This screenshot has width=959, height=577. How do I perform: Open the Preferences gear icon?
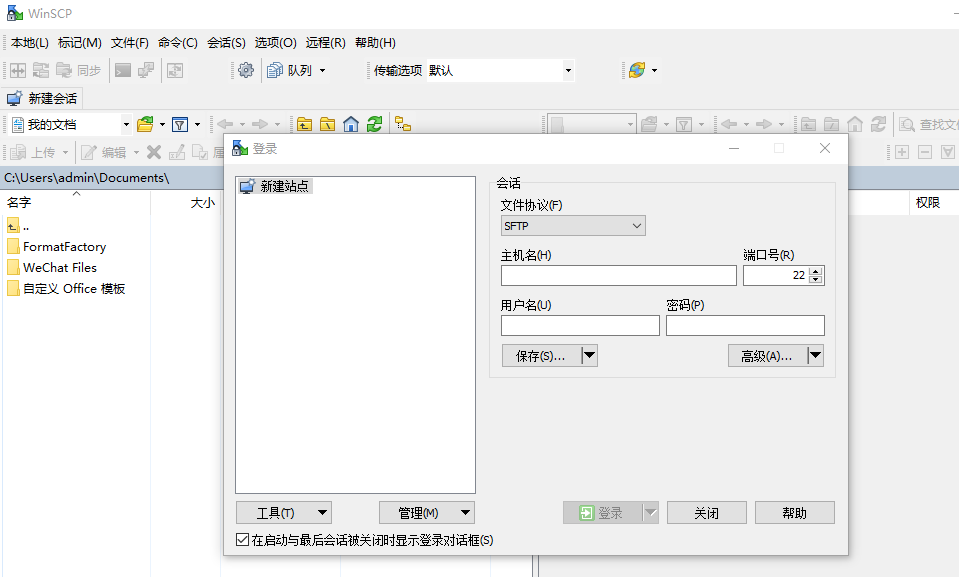246,70
